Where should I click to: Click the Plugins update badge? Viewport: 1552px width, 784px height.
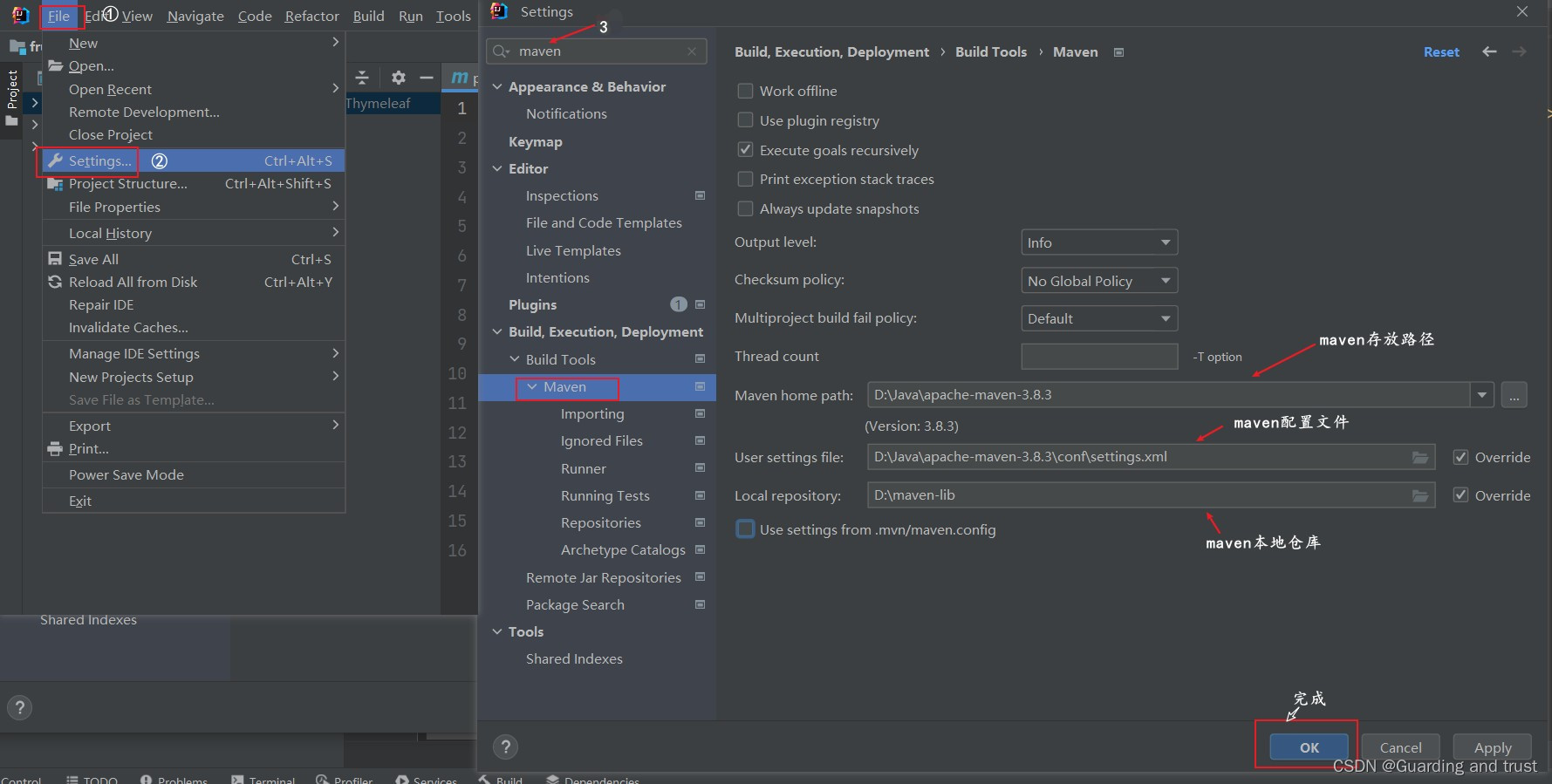pos(679,304)
